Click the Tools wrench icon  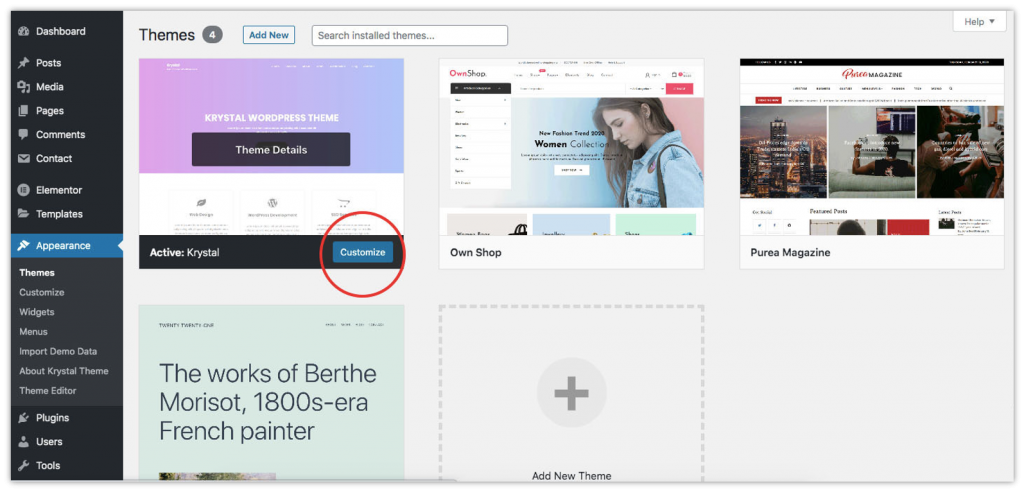[24, 465]
